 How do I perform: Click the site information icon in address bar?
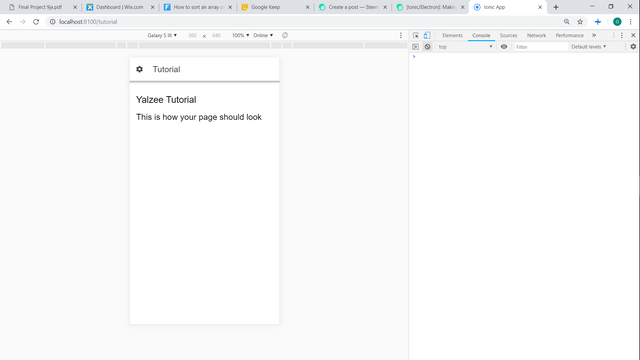tap(53, 22)
